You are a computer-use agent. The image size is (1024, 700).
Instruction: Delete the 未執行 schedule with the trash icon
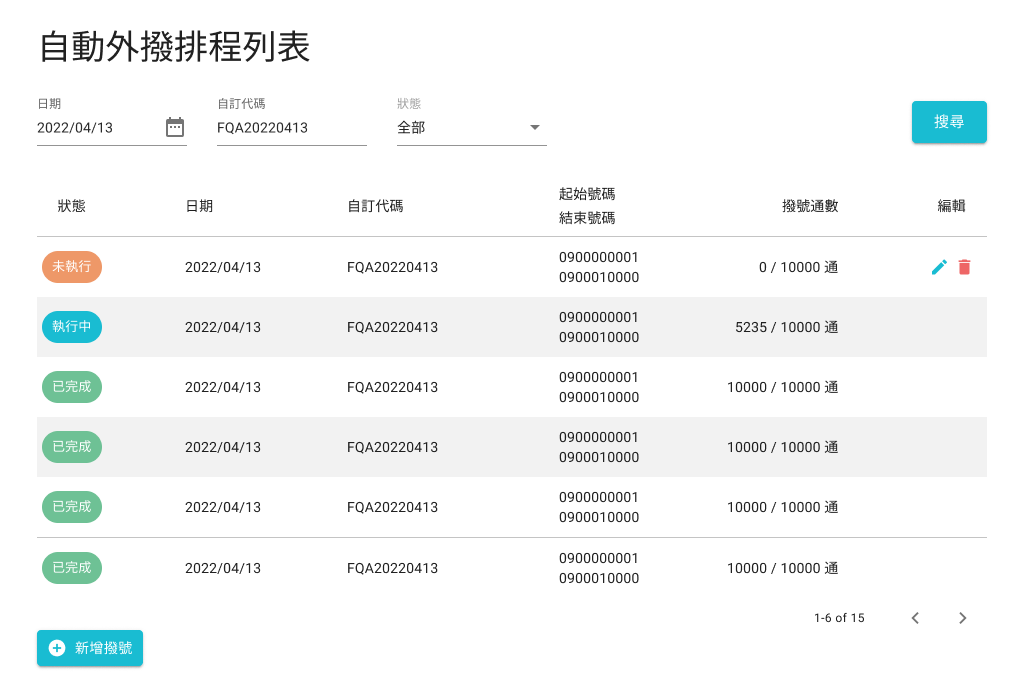pos(964,267)
